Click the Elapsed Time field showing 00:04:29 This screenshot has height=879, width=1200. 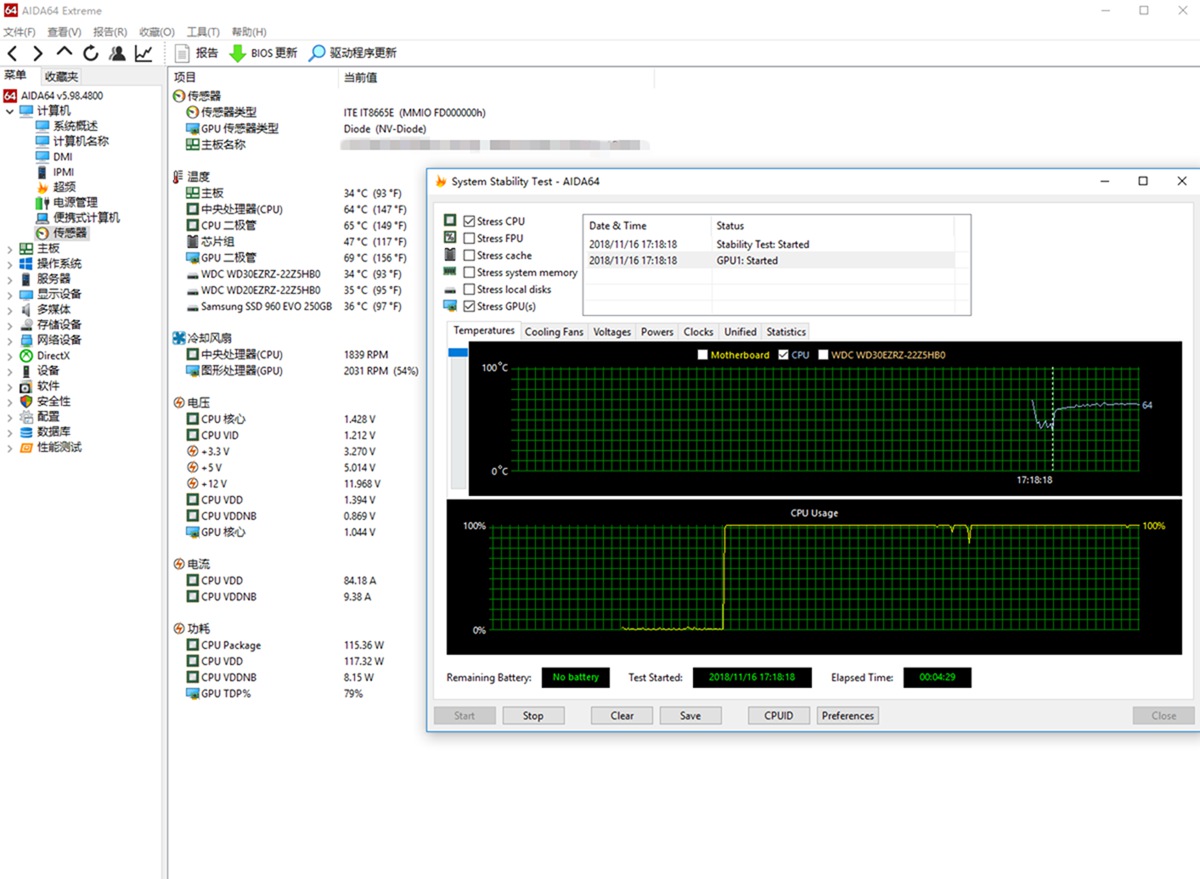coord(937,677)
